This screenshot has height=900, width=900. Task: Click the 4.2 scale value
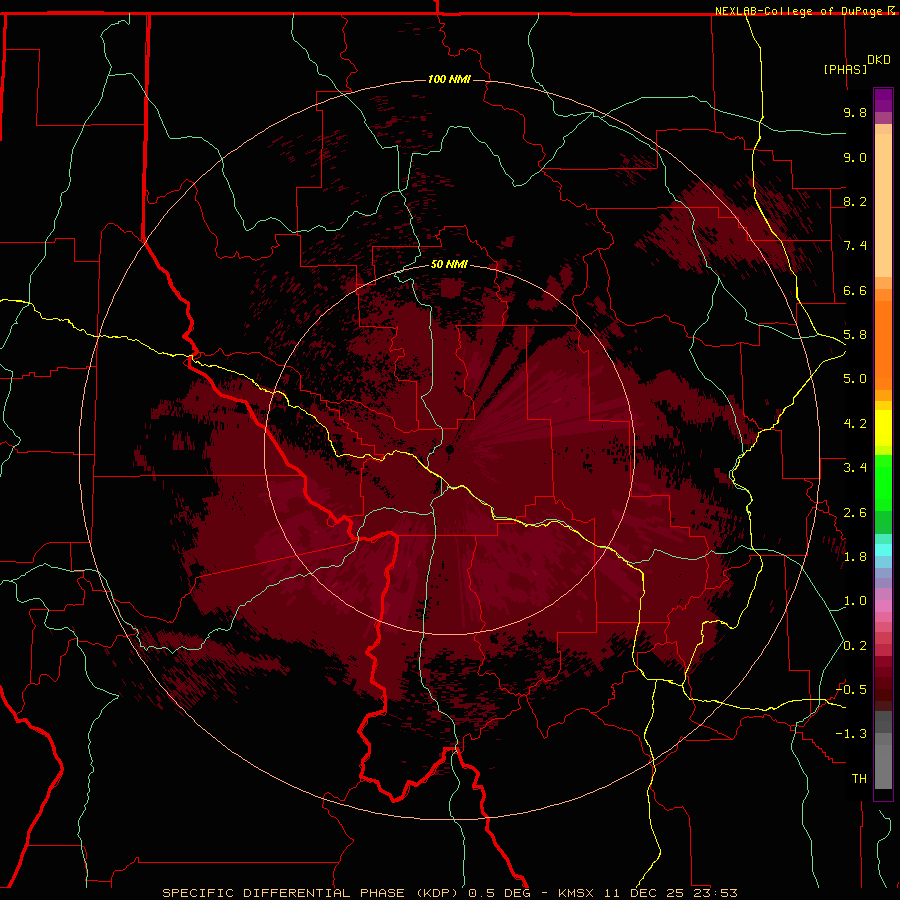[855, 424]
